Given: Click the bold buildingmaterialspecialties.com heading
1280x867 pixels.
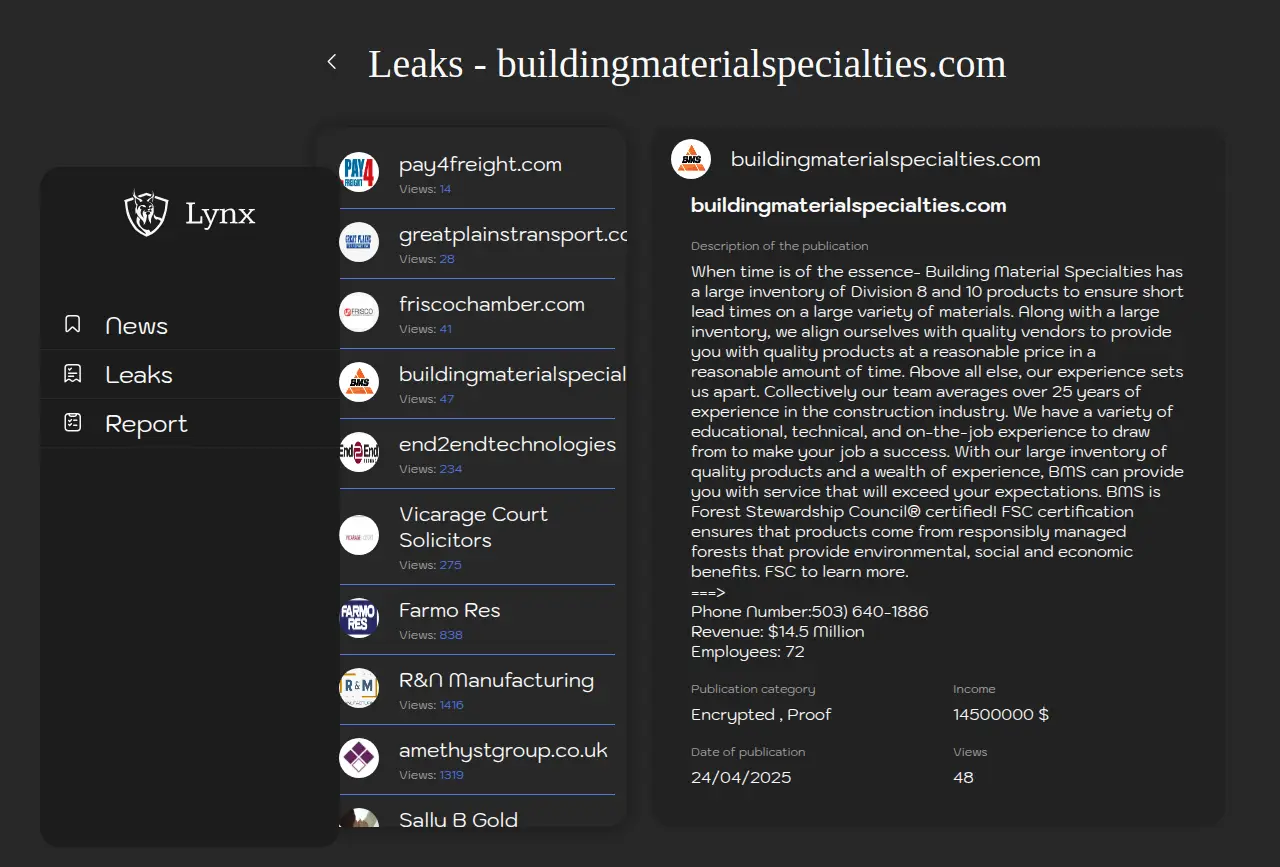Looking at the screenshot, I should click(x=848, y=206).
